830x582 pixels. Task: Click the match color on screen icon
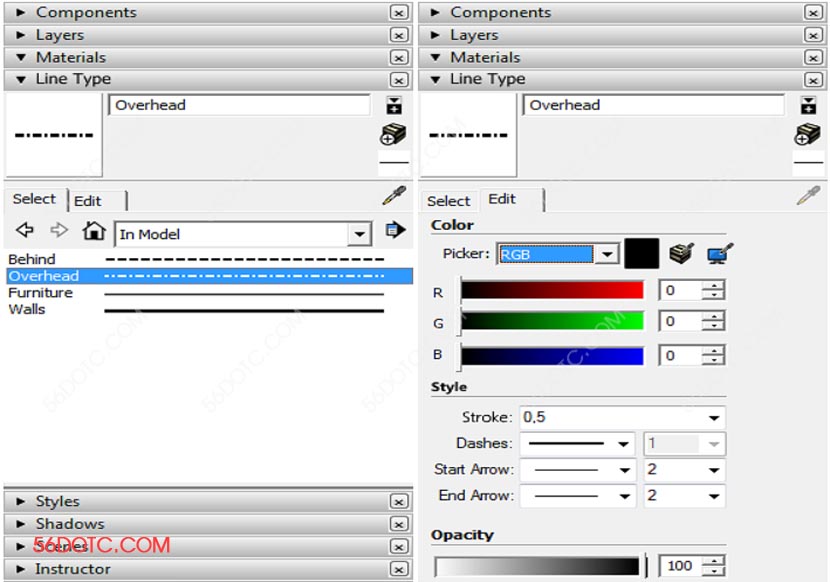pyautogui.click(x=717, y=254)
